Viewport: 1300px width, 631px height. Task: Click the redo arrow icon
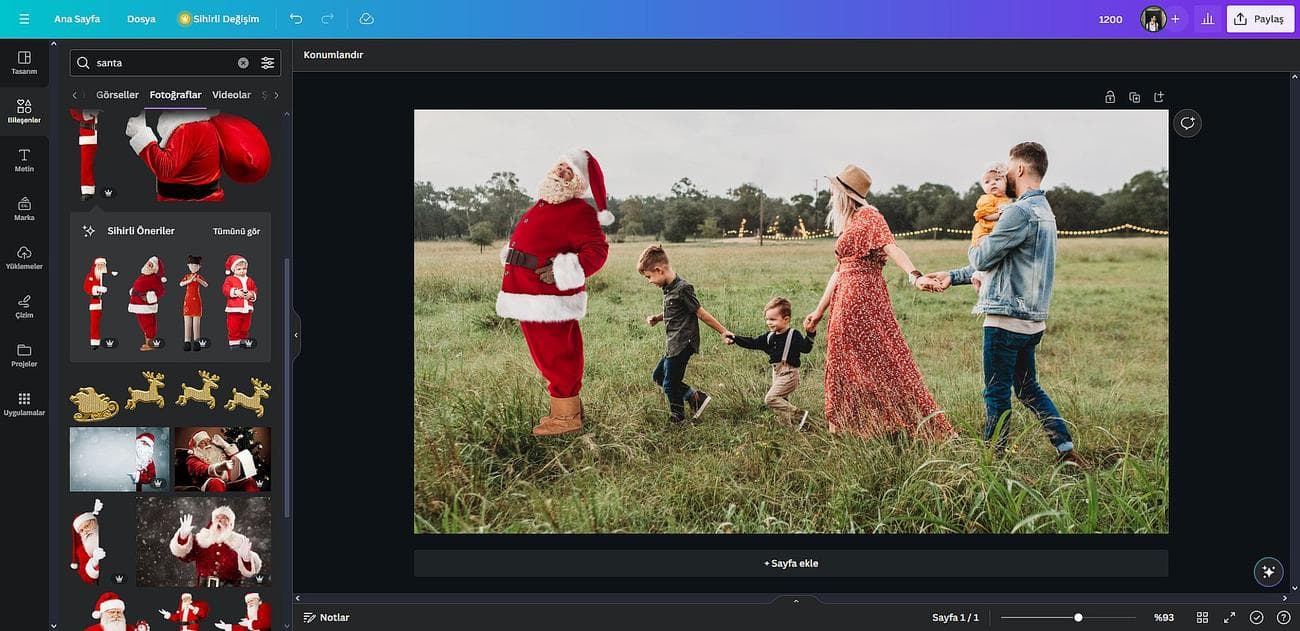click(x=327, y=19)
